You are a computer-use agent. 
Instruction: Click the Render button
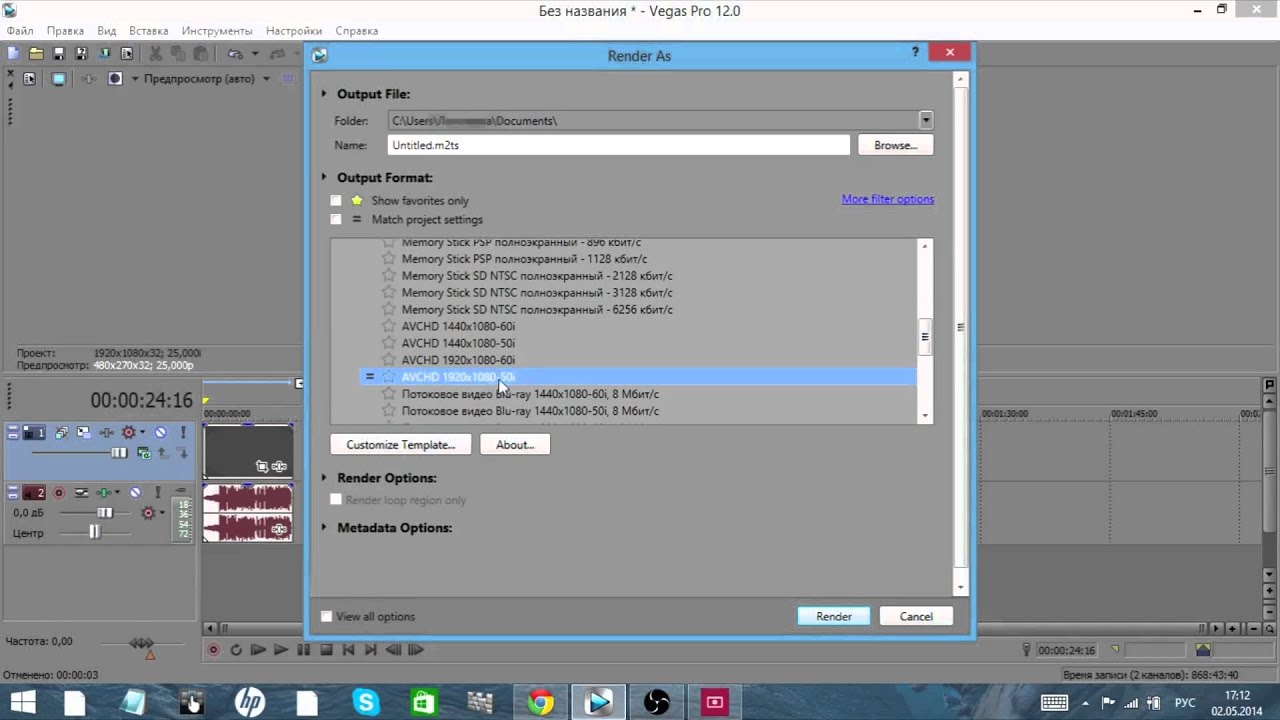(834, 617)
